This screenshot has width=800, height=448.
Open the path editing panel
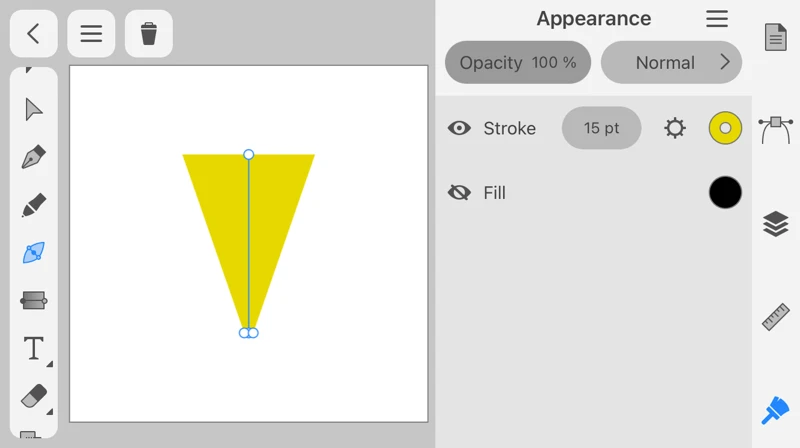pyautogui.click(x=776, y=128)
